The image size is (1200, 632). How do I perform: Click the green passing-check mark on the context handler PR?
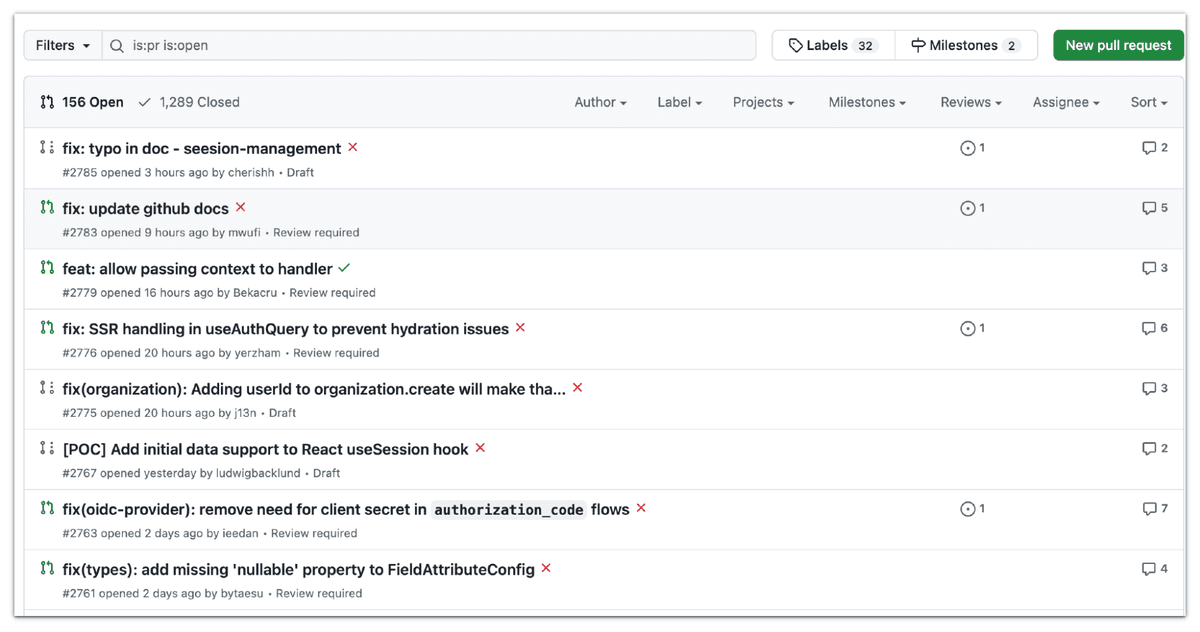coord(344,268)
